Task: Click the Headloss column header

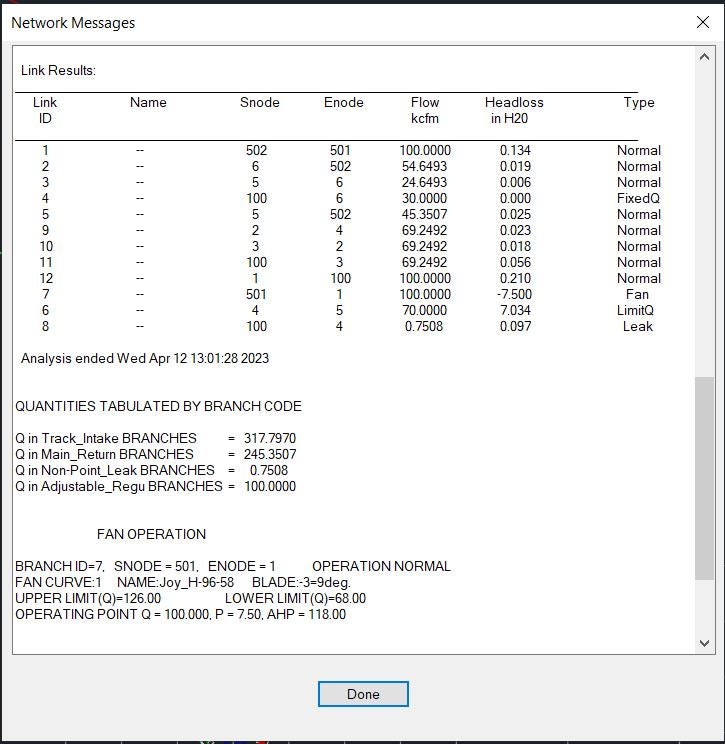Action: (514, 110)
